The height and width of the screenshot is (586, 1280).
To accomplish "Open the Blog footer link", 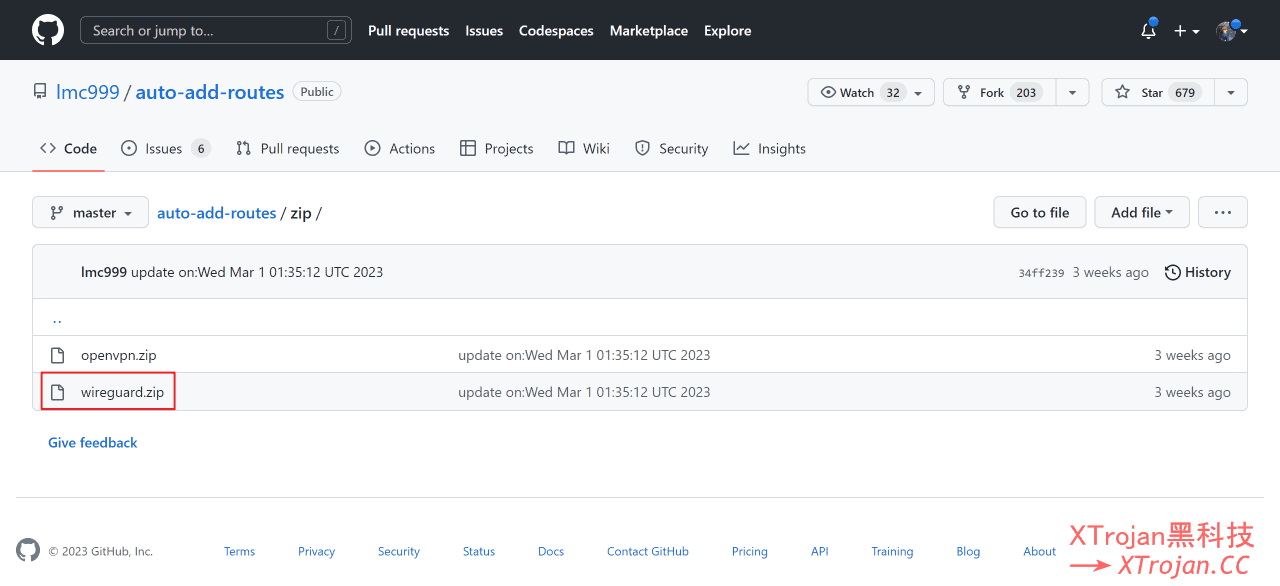I will click(x=968, y=551).
